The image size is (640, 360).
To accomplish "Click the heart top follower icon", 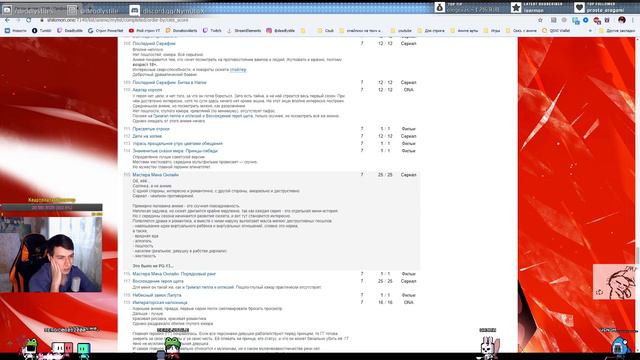I will [579, 7].
